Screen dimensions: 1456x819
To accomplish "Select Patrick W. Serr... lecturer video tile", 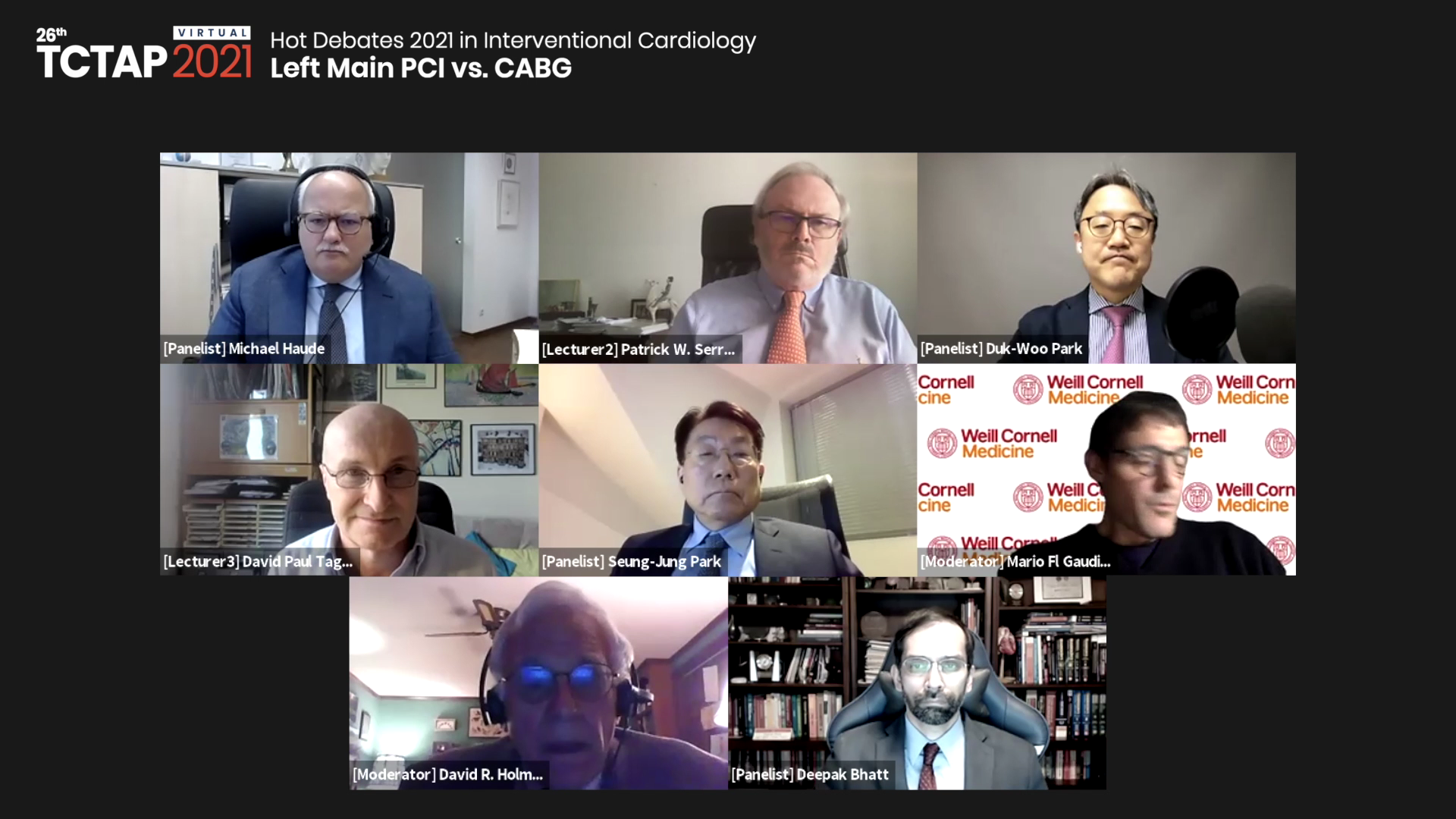I will click(728, 258).
